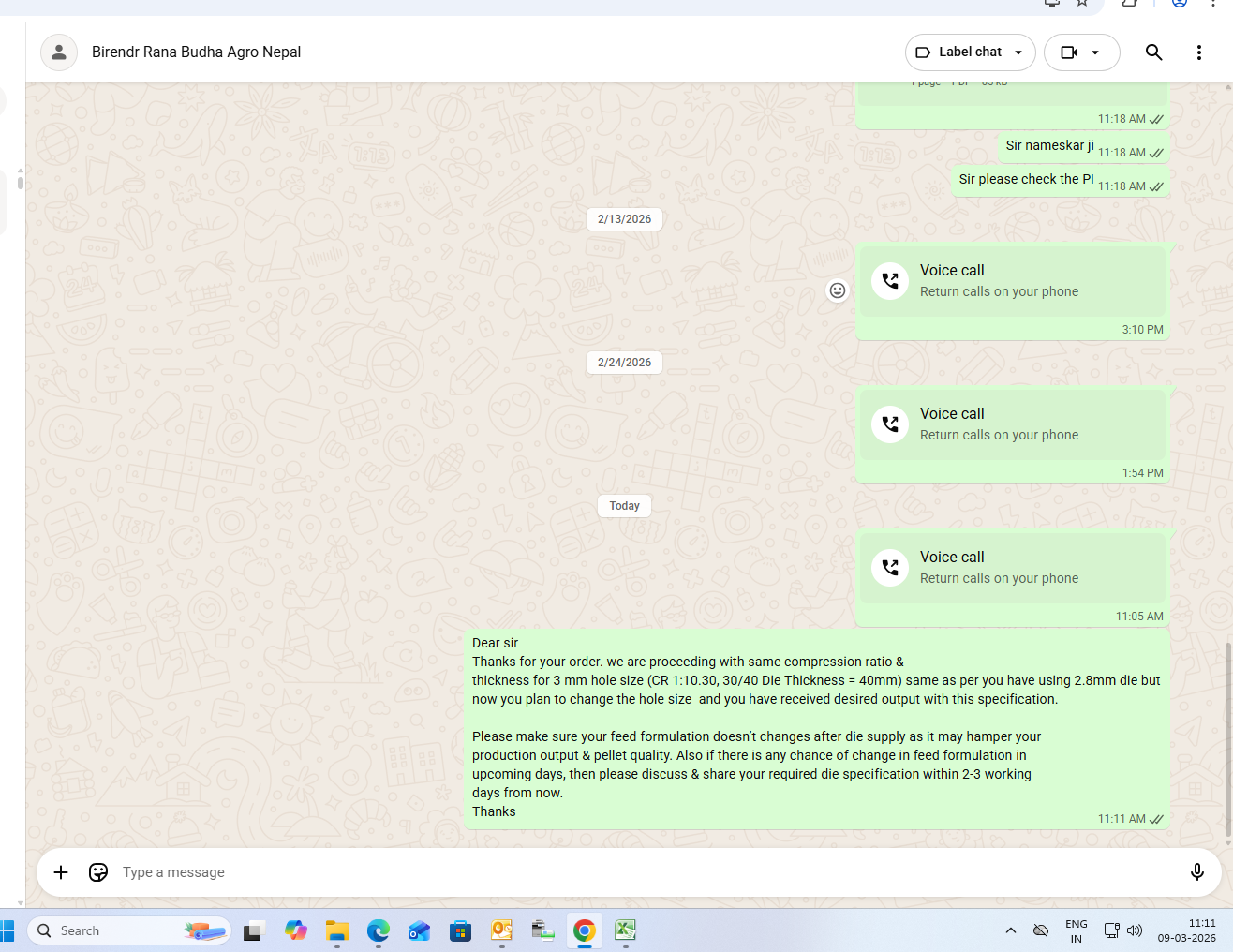Open contact info for Birendr Rana Budha

tap(196, 52)
